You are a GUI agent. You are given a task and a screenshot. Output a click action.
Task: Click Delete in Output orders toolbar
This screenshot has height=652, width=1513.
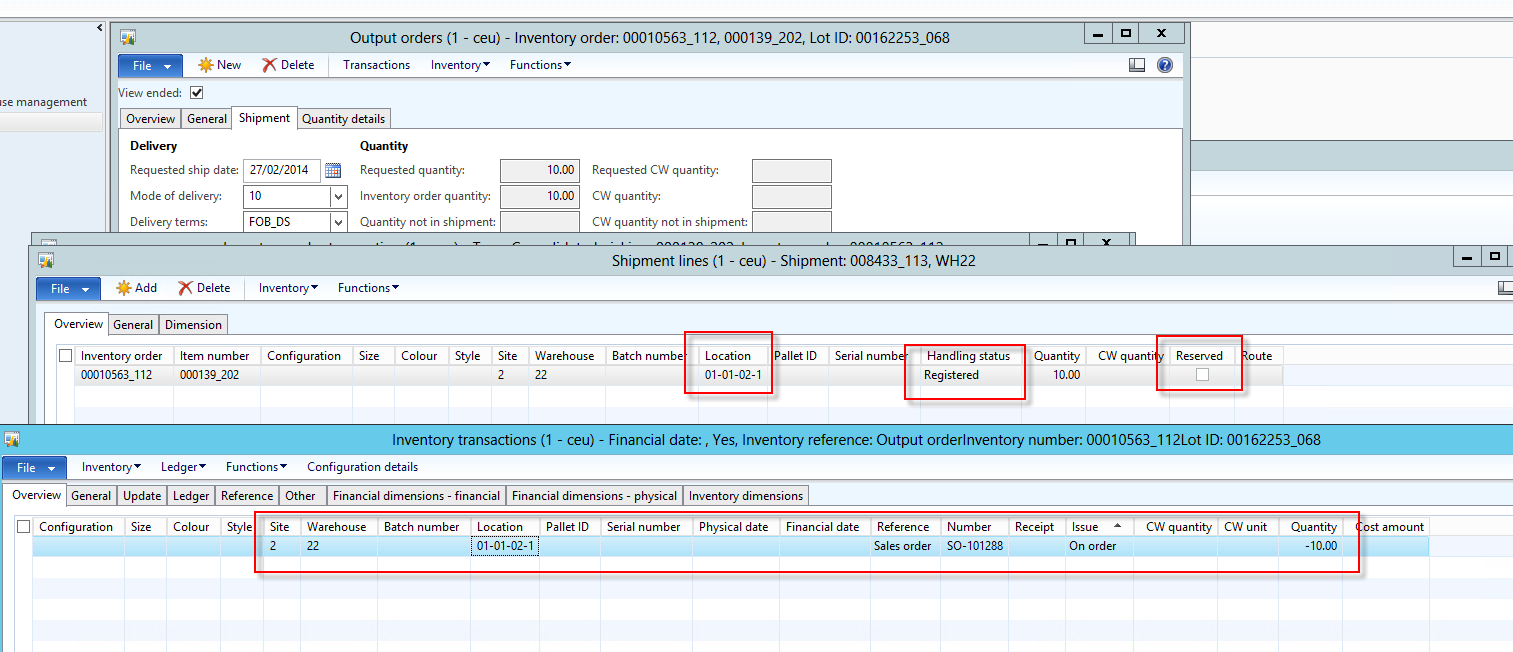click(288, 65)
